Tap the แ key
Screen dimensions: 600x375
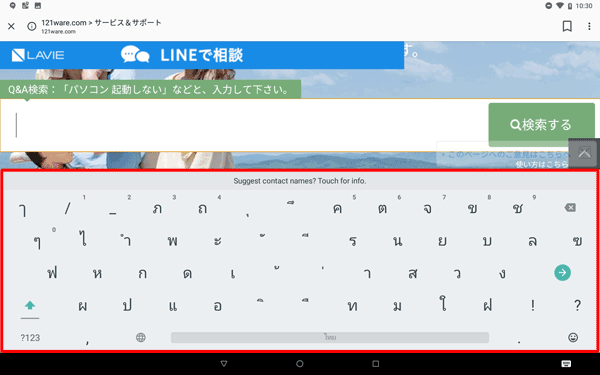[173, 305]
